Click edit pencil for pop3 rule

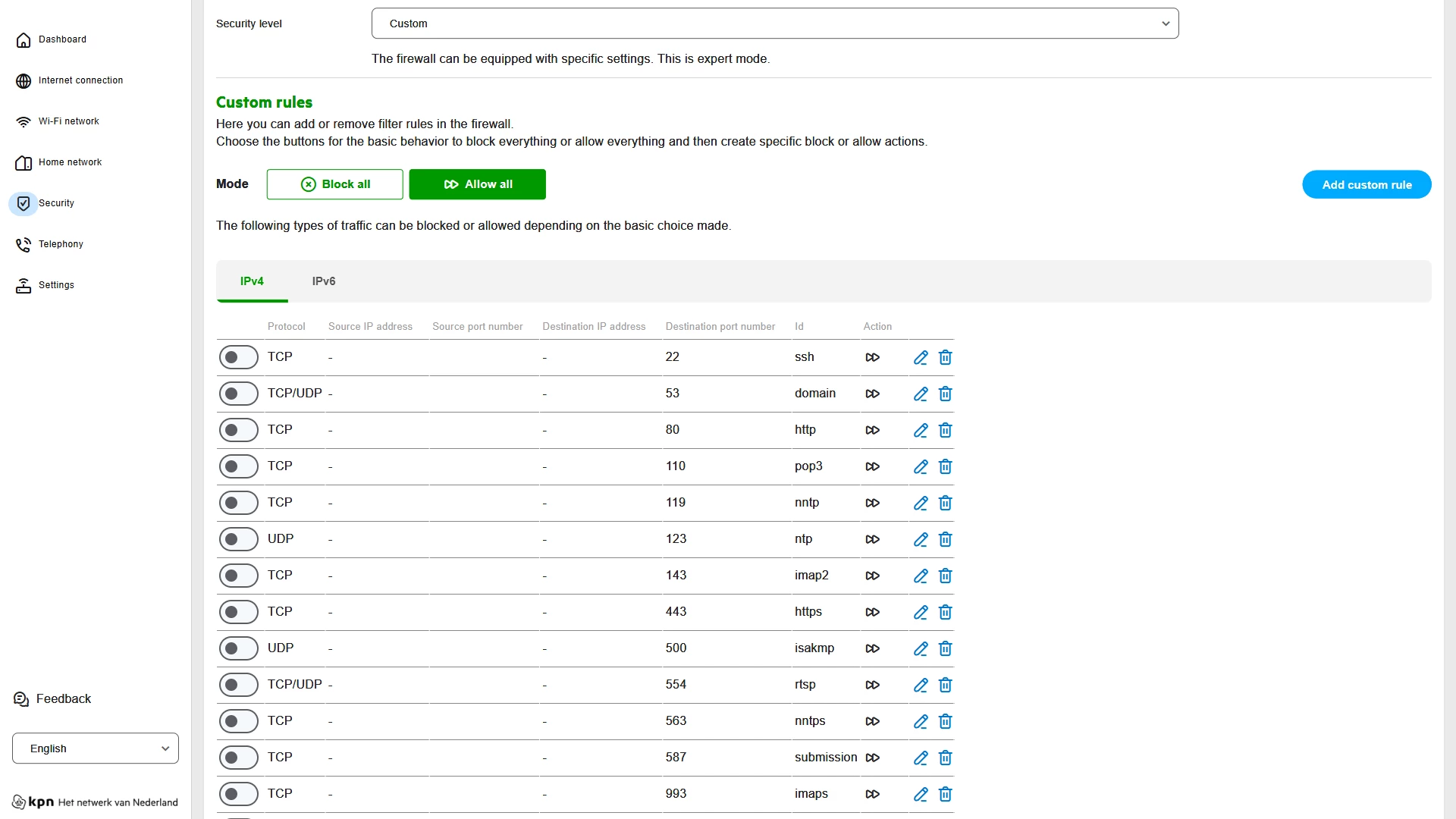(x=921, y=466)
